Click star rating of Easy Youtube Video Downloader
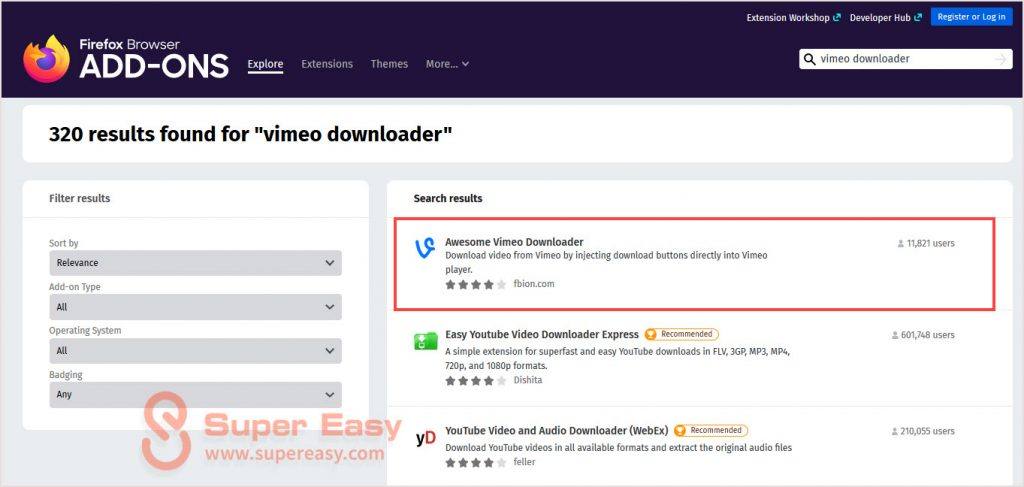Screen dimensions: 1024x487 tap(475, 381)
